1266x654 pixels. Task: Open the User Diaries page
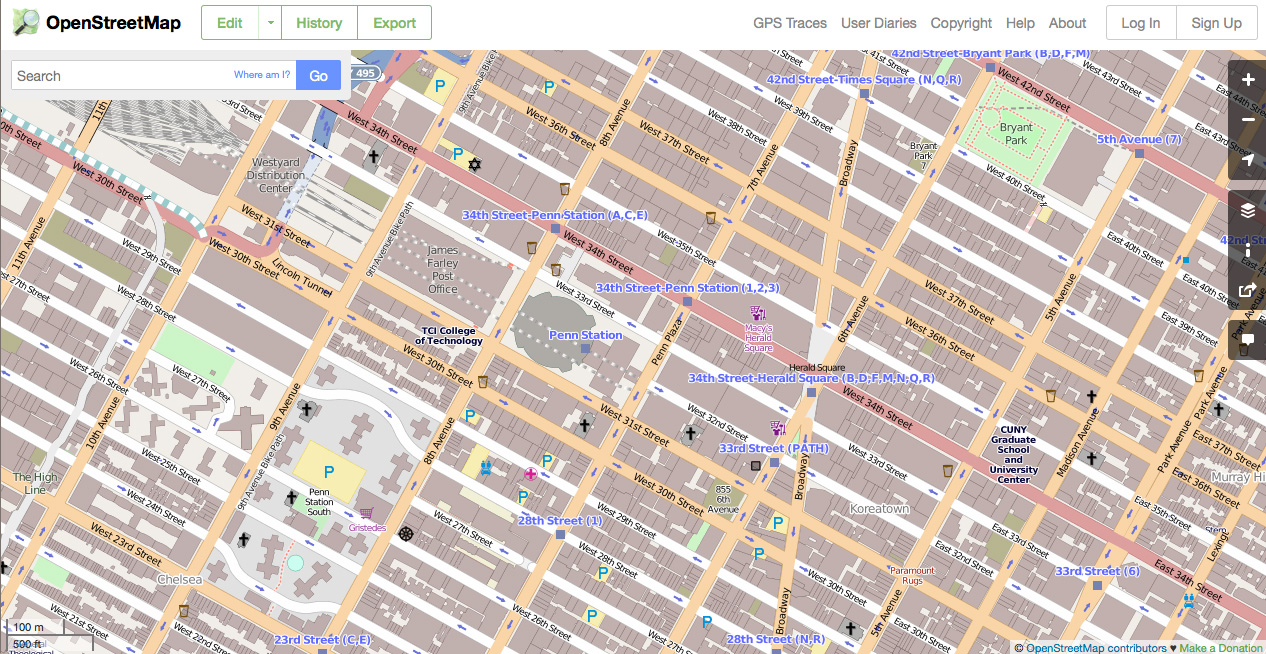[x=878, y=23]
